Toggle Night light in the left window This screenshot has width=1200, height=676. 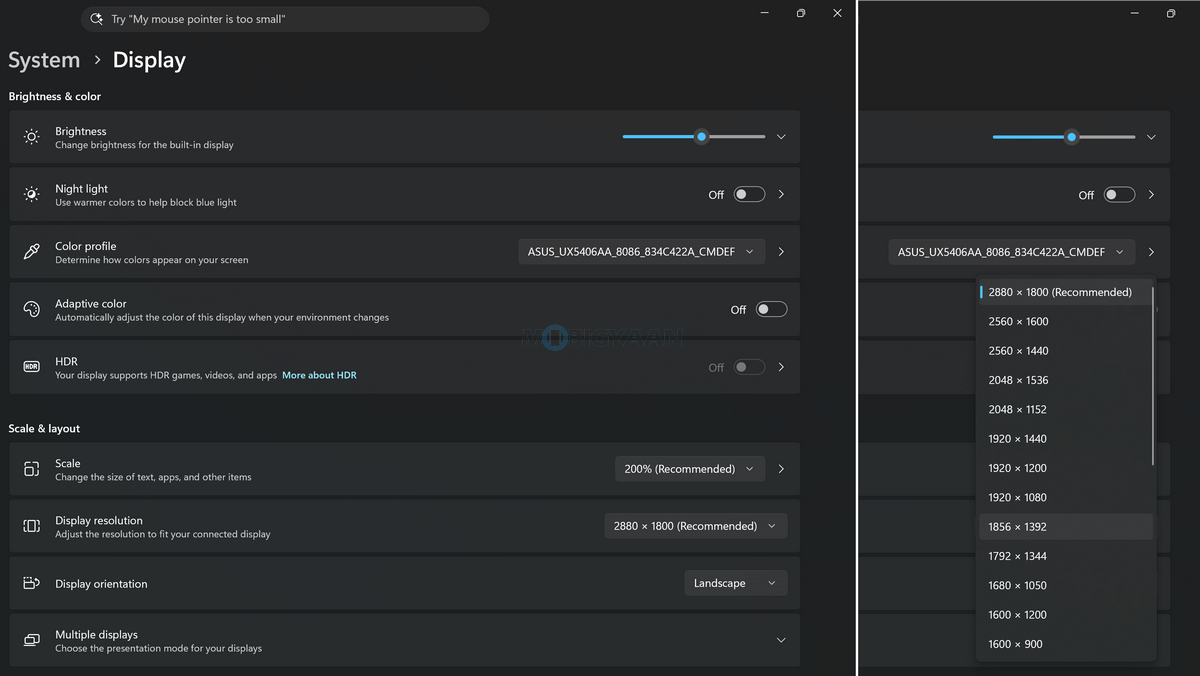pyautogui.click(x=749, y=195)
